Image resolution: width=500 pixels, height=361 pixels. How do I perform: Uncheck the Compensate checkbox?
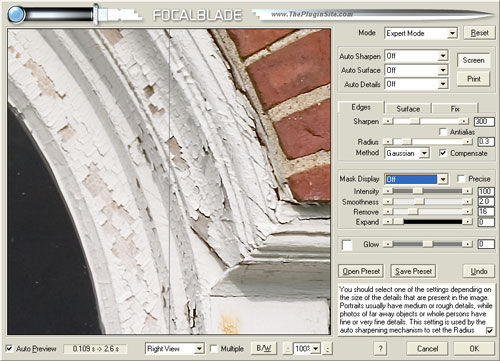[443, 153]
